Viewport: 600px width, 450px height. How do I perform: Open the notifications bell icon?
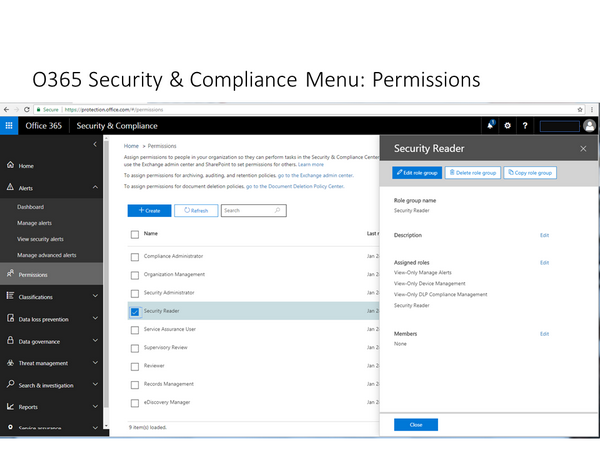pyautogui.click(x=490, y=125)
